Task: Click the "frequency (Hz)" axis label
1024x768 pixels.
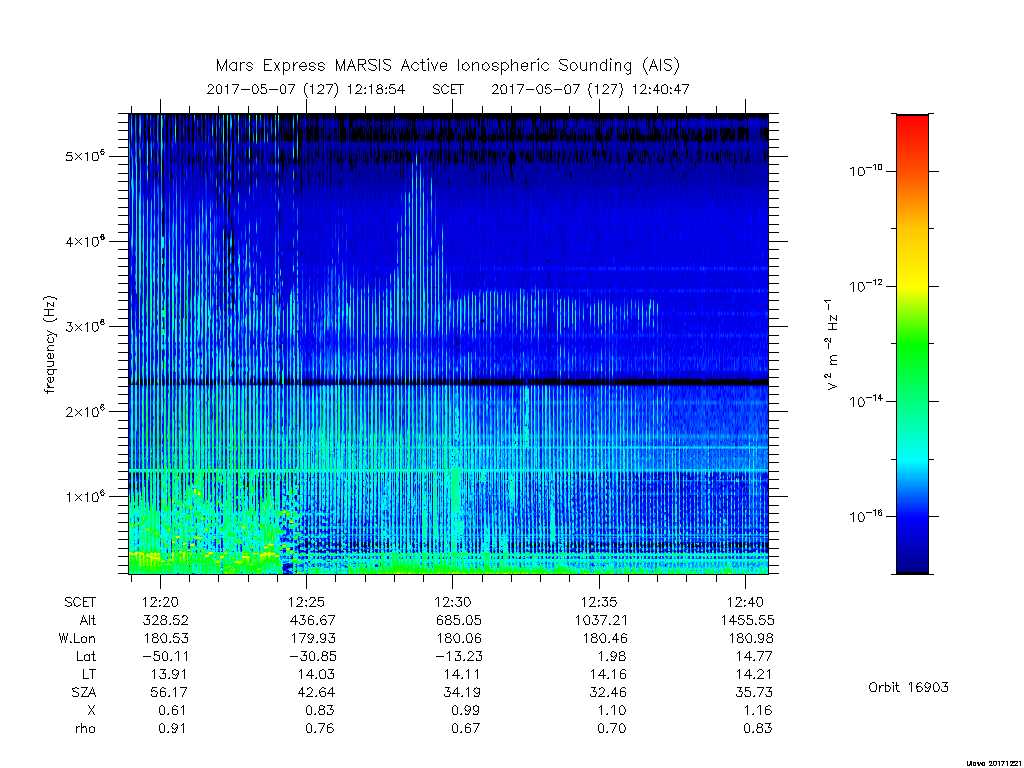Action: (50, 345)
